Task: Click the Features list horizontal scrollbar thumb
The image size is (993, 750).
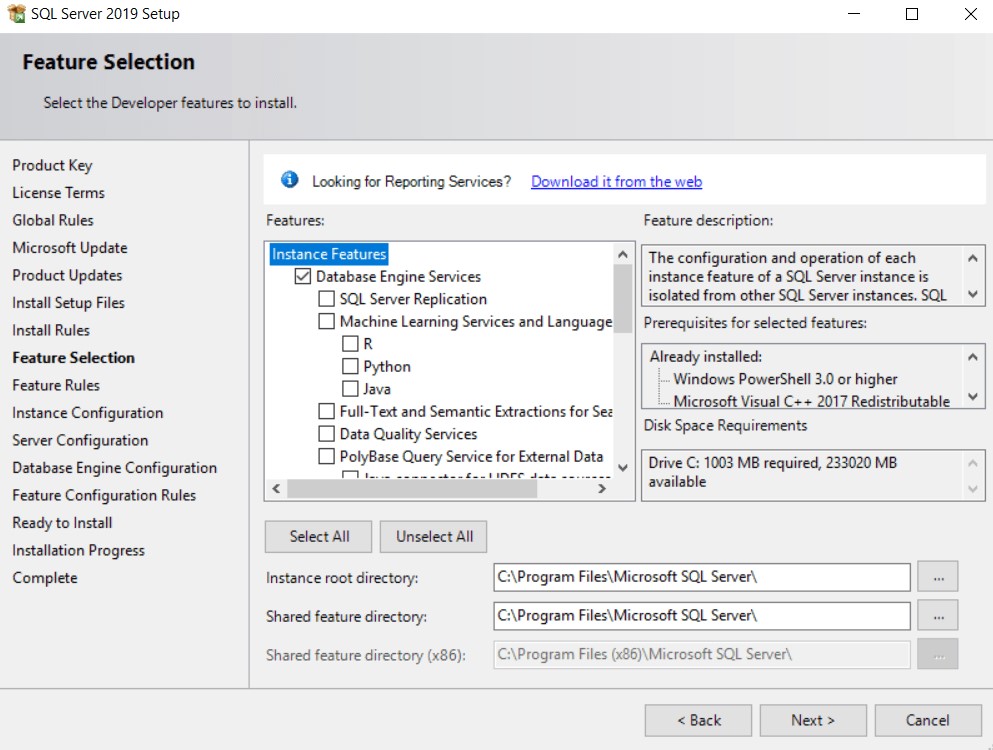Action: (x=412, y=488)
